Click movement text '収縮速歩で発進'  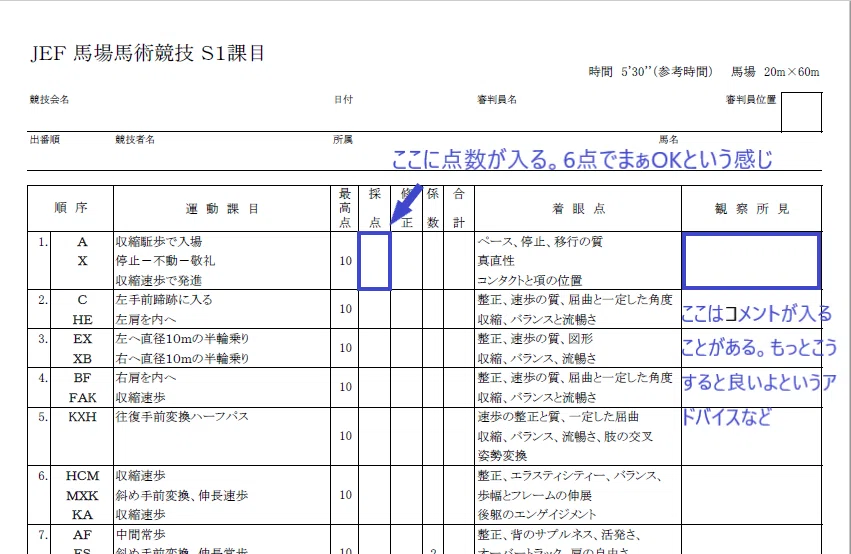(158, 281)
